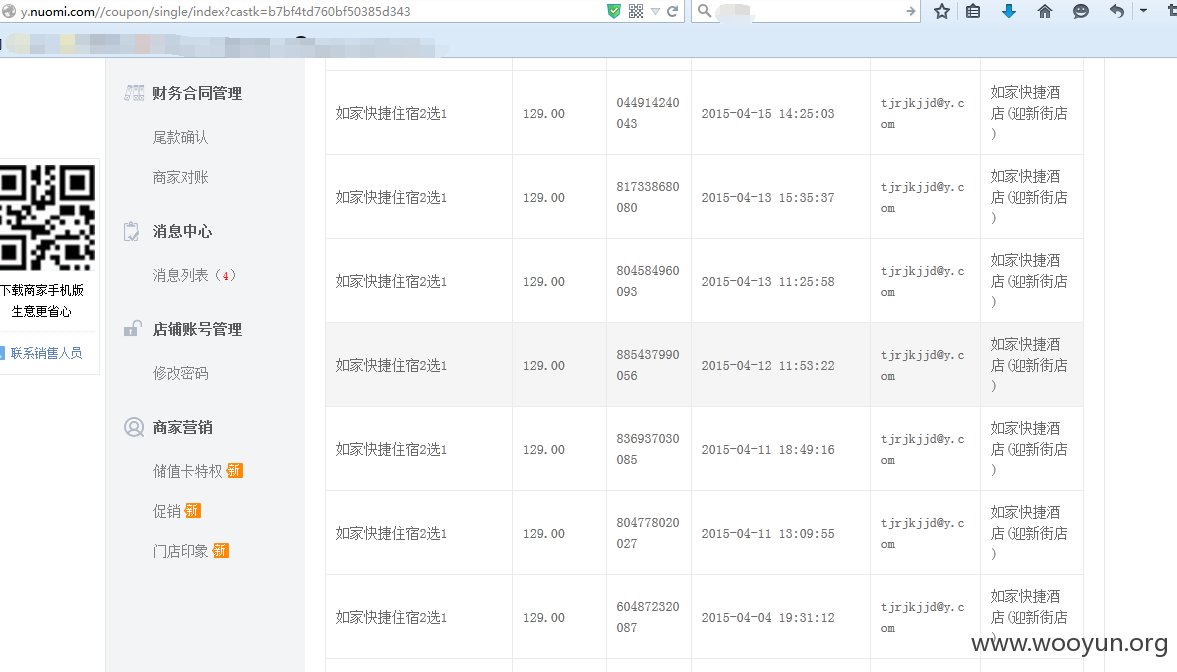This screenshot has width=1177, height=672.
Task: Click 如家快捷酒店 store name in 18:49:16 row
Action: 1029,450
